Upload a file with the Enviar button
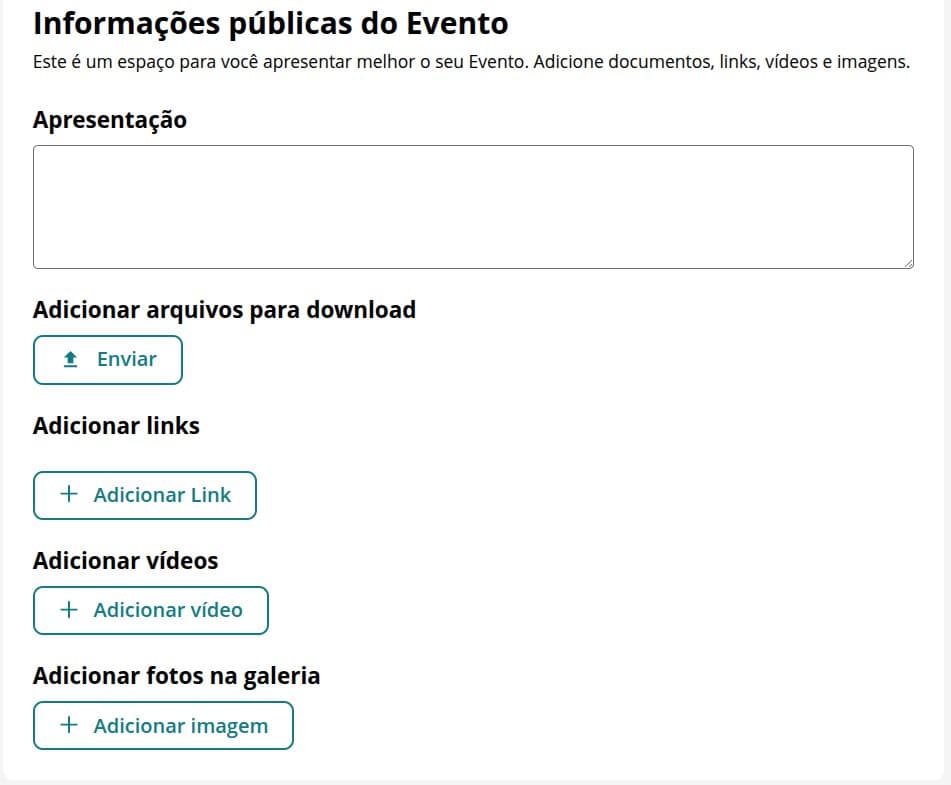 pos(108,360)
